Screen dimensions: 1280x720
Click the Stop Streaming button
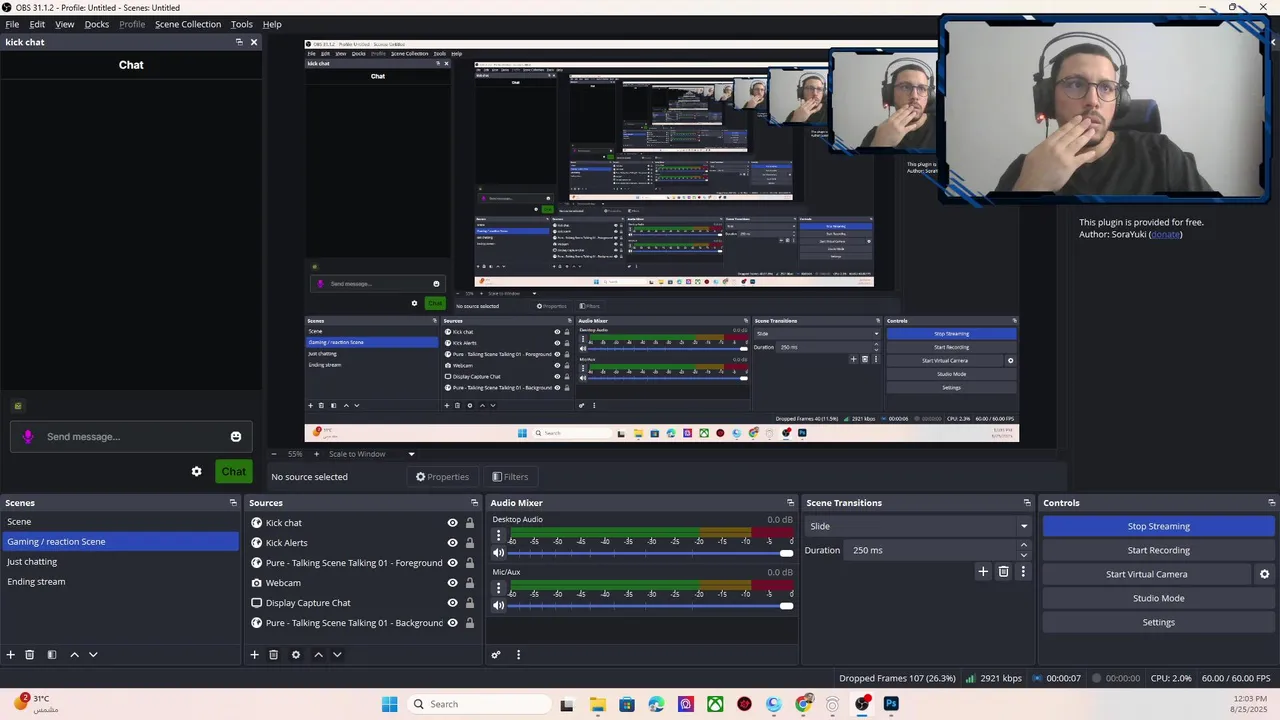click(x=1158, y=526)
